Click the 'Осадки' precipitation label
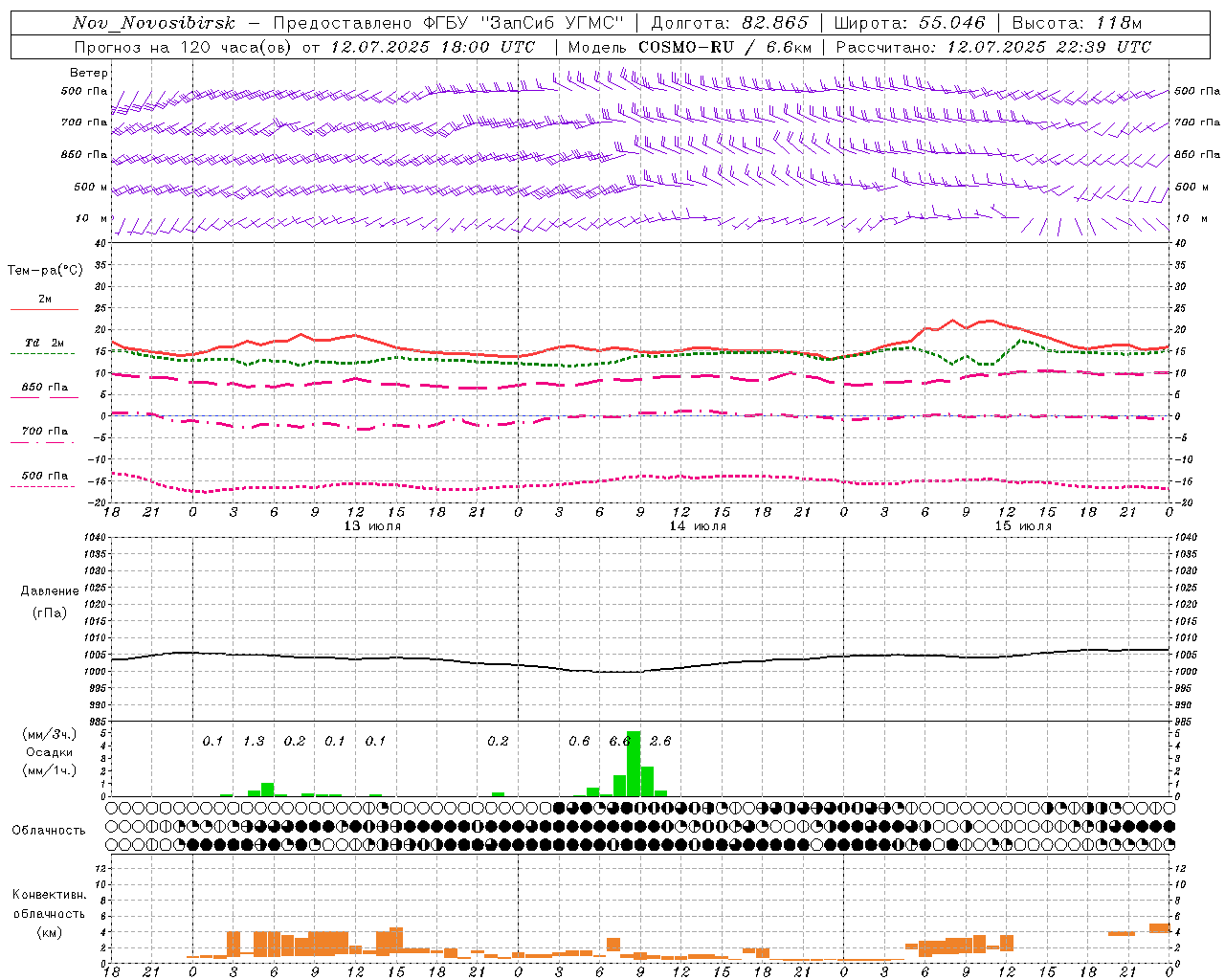 coord(48,752)
